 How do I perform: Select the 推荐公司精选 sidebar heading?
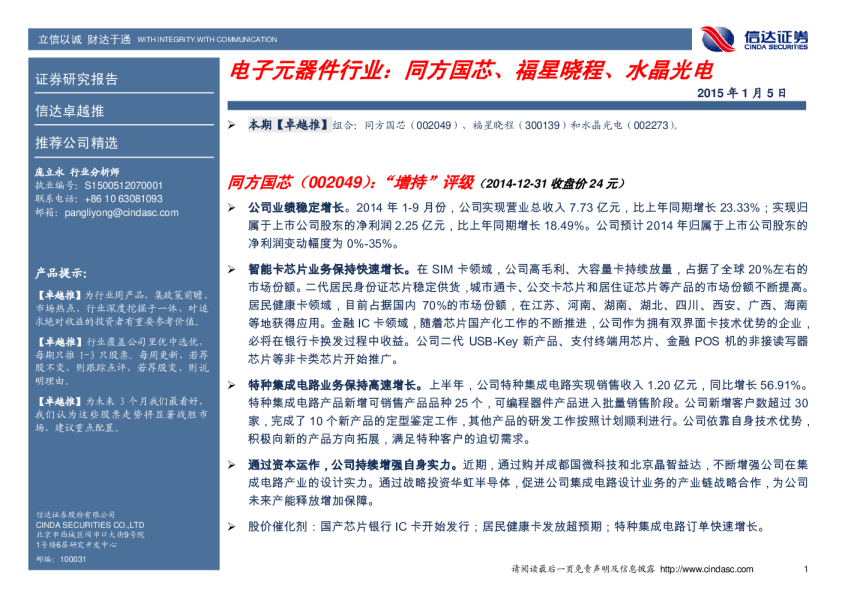77,142
